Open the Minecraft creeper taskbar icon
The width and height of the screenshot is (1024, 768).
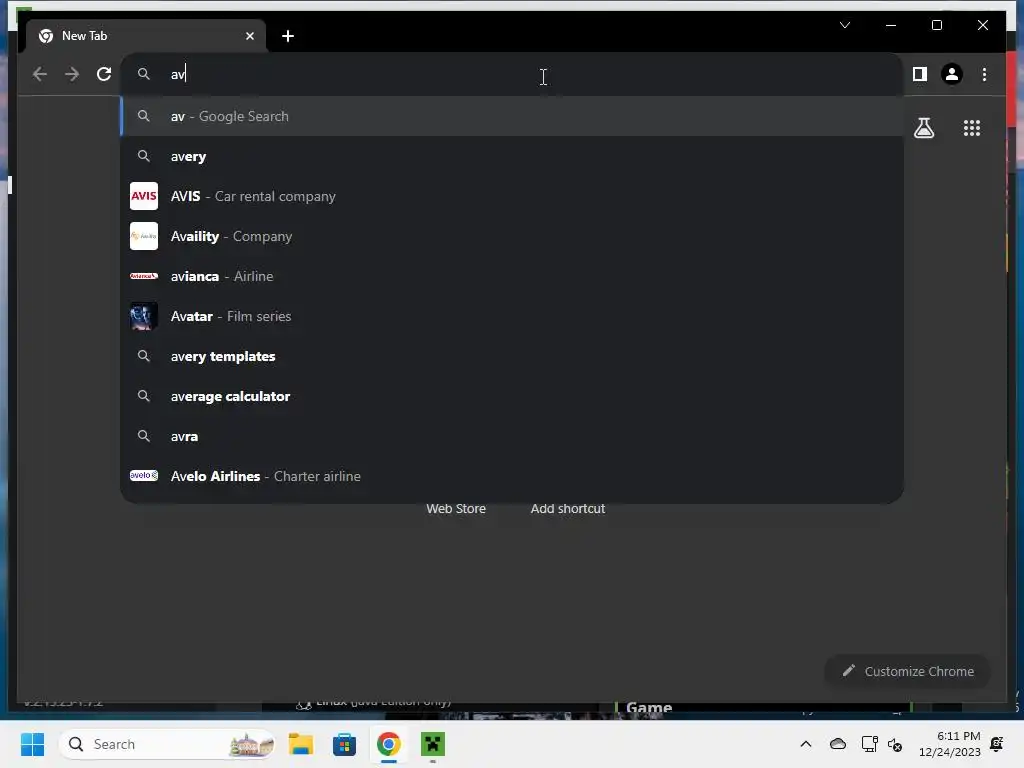tap(432, 744)
